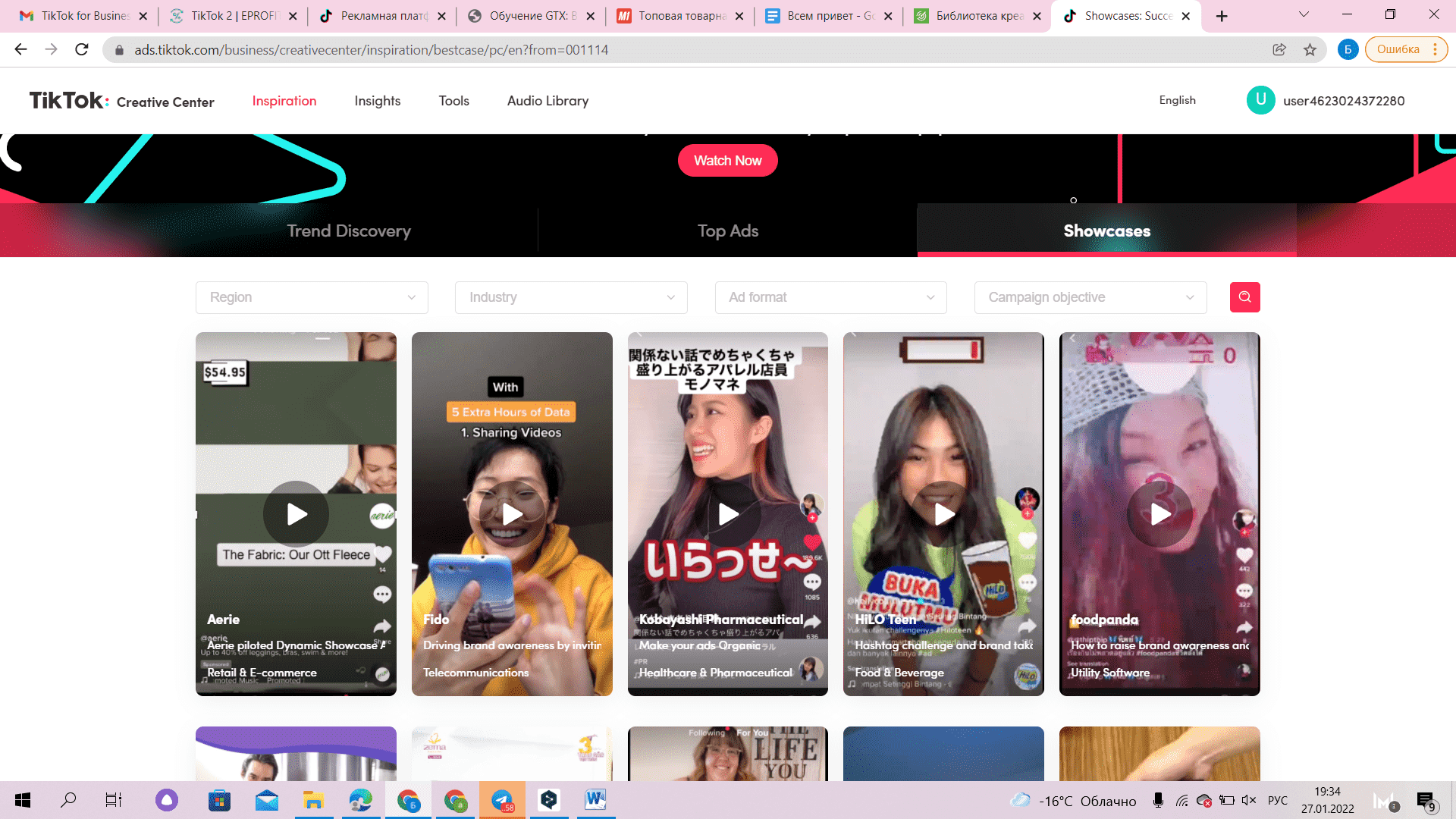The image size is (1456, 819).
Task: Play the HiLO Teen showcase video
Action: pyautogui.click(x=943, y=514)
